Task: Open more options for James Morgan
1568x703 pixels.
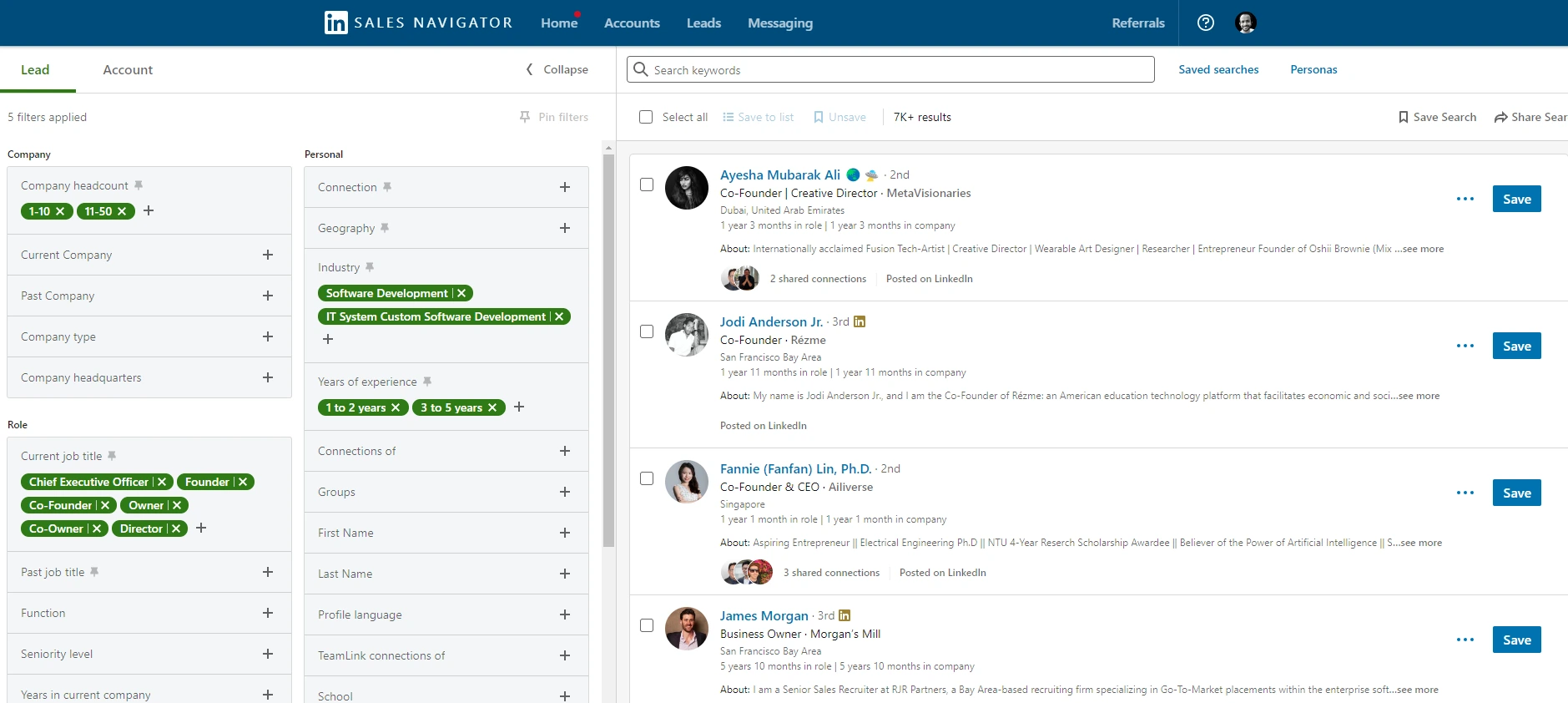Action: (1465, 640)
